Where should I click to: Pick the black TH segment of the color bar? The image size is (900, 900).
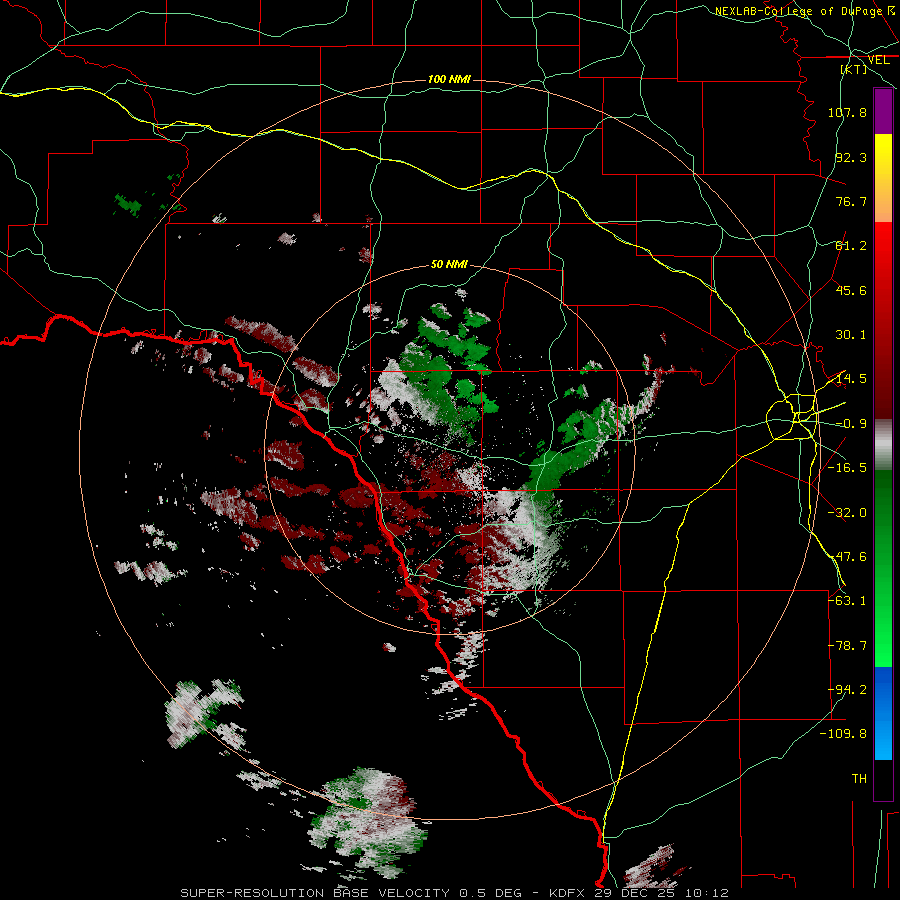(883, 779)
